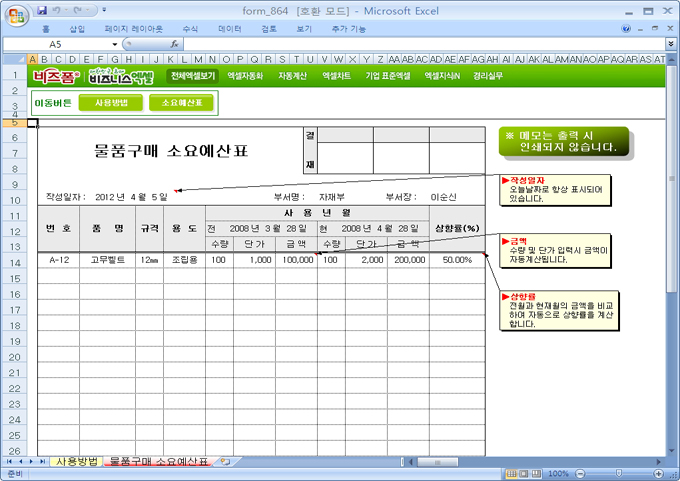680x481 pixels.
Task: Click the Undo arrow icon
Action: point(58,10)
